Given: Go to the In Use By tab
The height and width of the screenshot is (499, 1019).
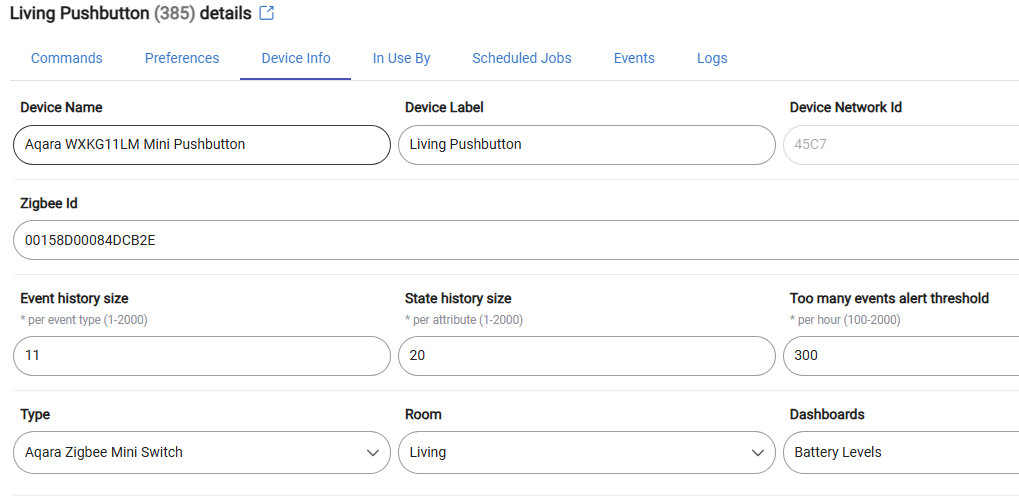Looking at the screenshot, I should [x=402, y=58].
